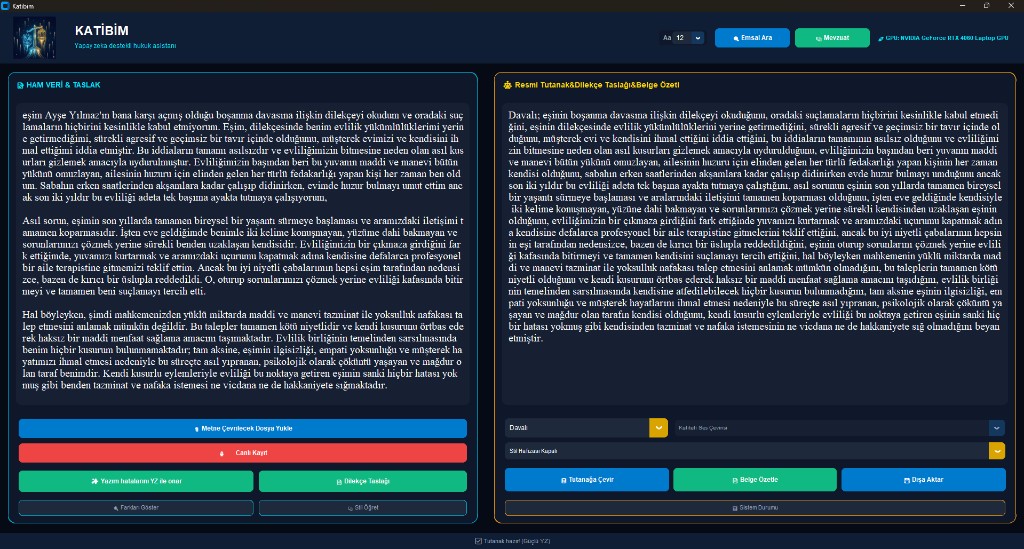Click inside the official transcript output area
The height and width of the screenshot is (549, 1024).
[755, 251]
